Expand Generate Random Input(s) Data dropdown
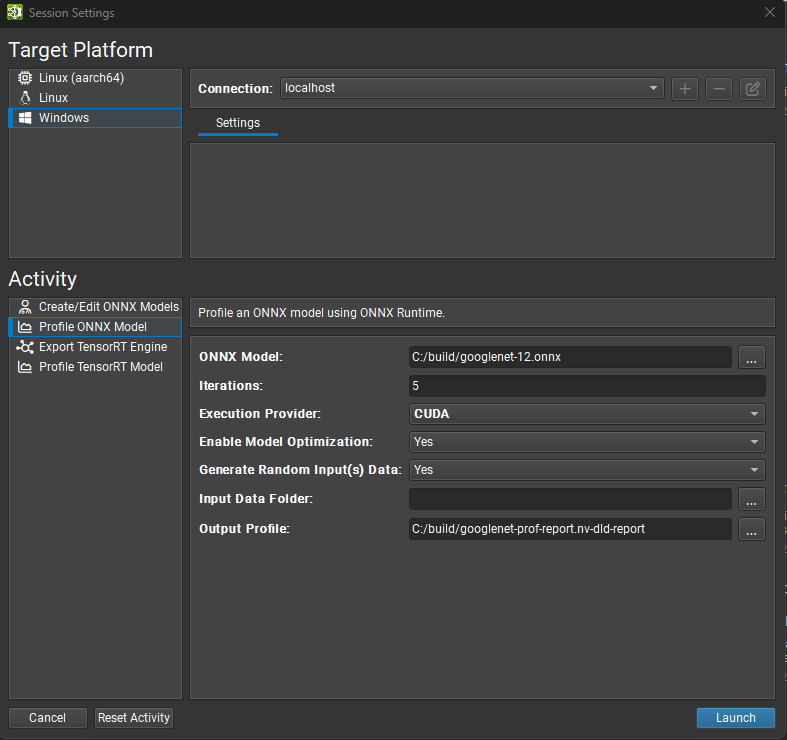787x740 pixels. coord(587,470)
